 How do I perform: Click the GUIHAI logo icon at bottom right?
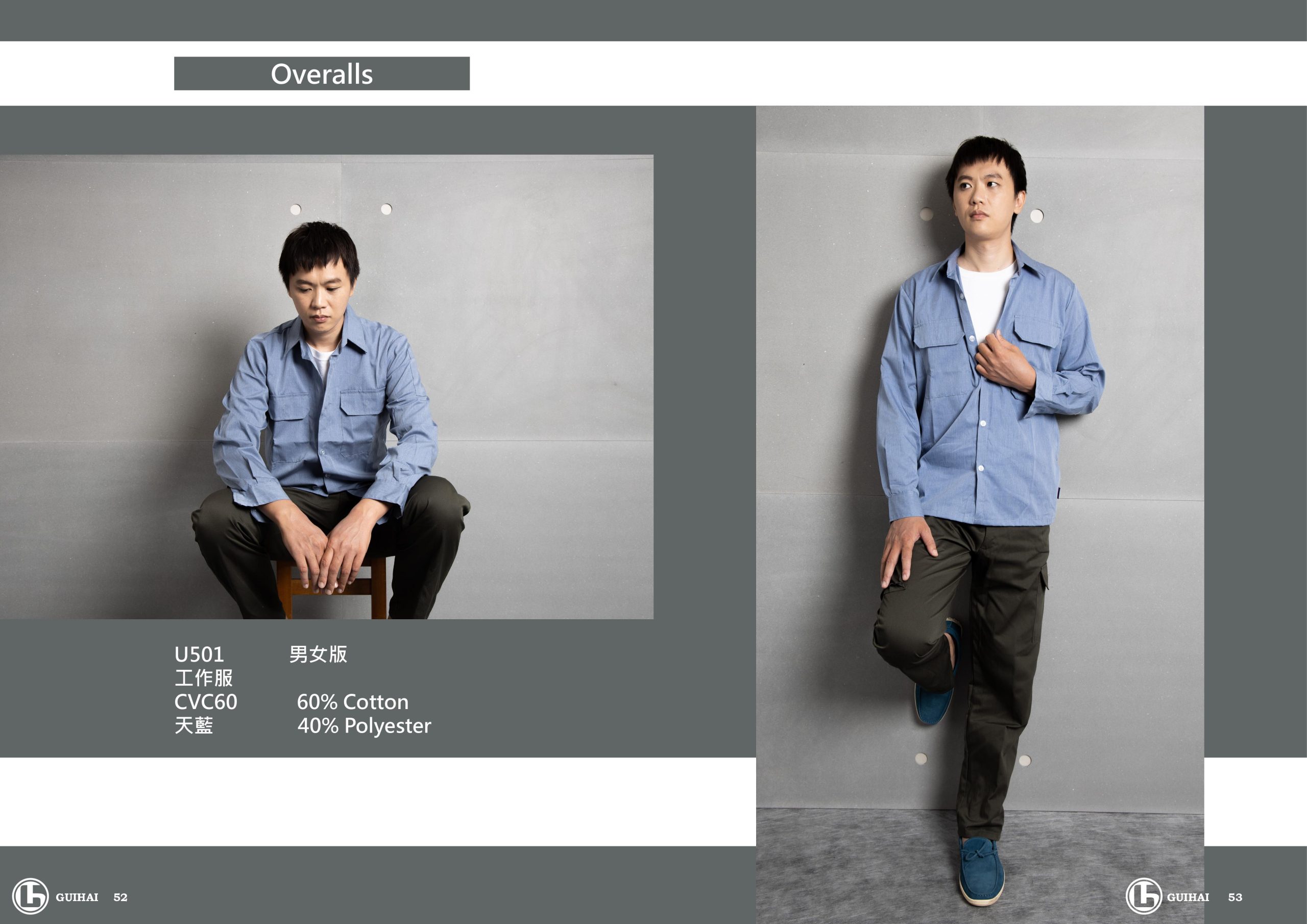pos(1144,896)
